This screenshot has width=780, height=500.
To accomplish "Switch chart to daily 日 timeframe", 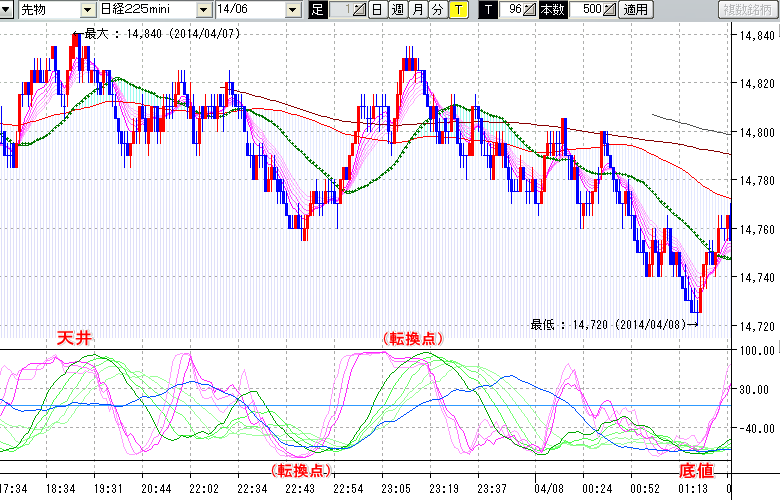I will 377,10.
